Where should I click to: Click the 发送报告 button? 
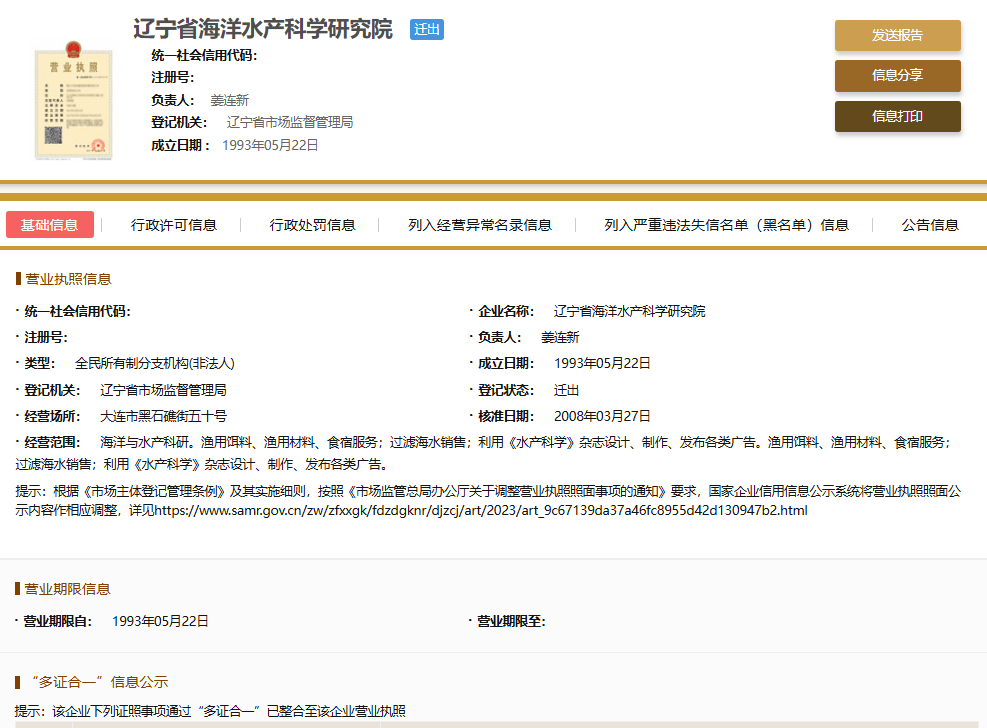point(897,35)
